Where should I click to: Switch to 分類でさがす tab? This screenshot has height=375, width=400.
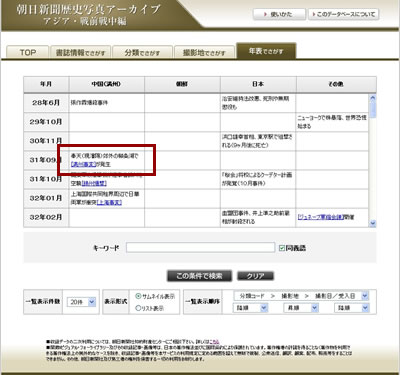(142, 52)
